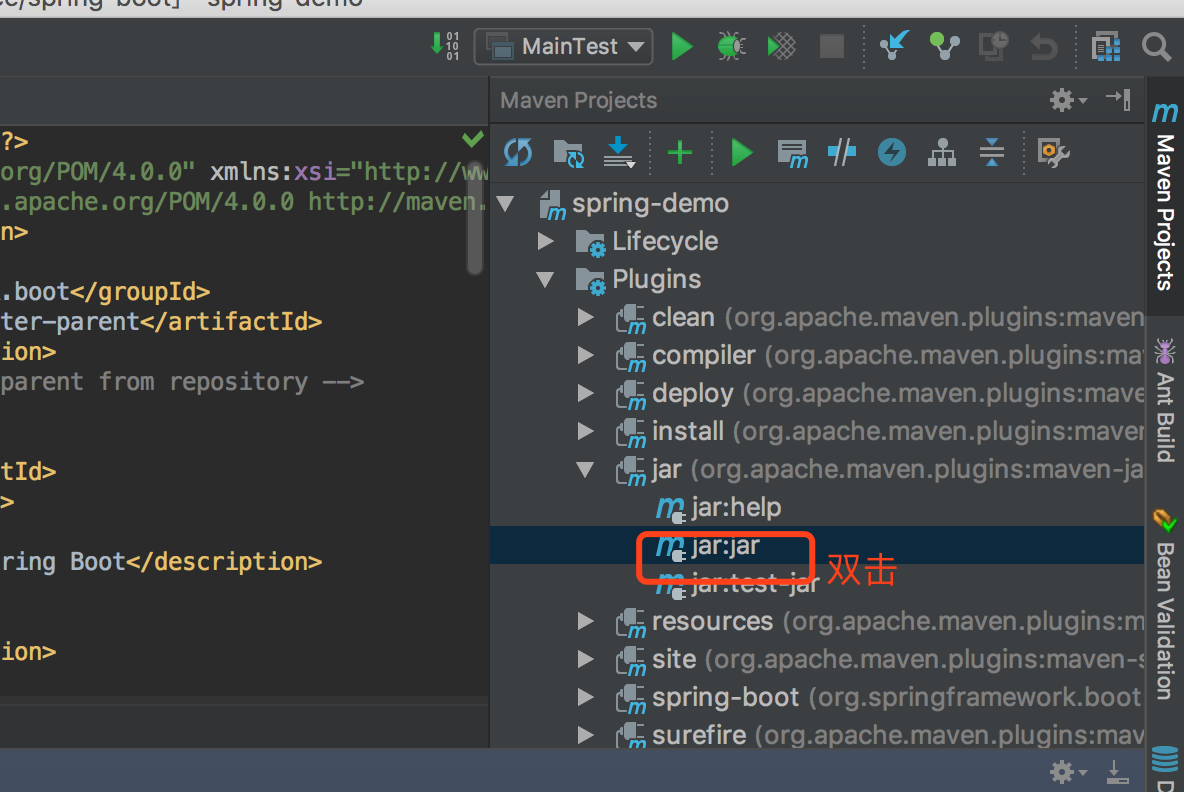Screen dimensions: 1184x792
Task: Place cursor on the description line in editor
Action: click(x=162, y=562)
